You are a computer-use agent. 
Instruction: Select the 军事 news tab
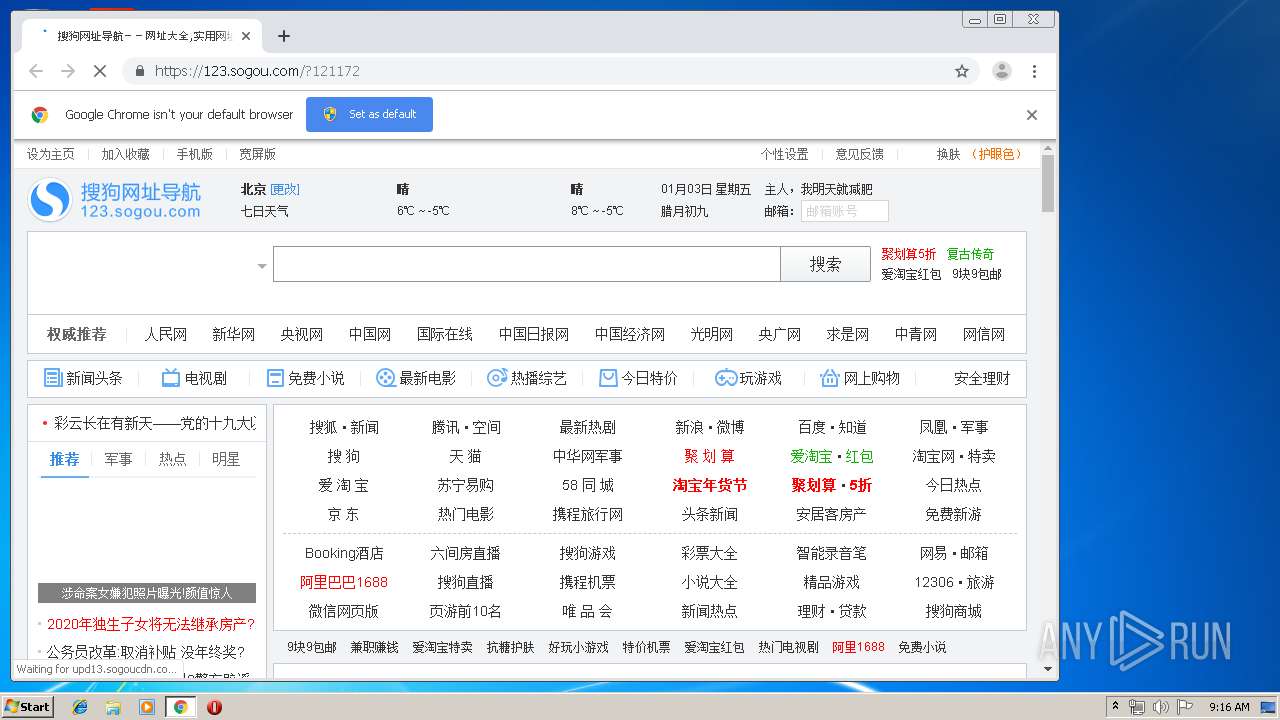(118, 459)
